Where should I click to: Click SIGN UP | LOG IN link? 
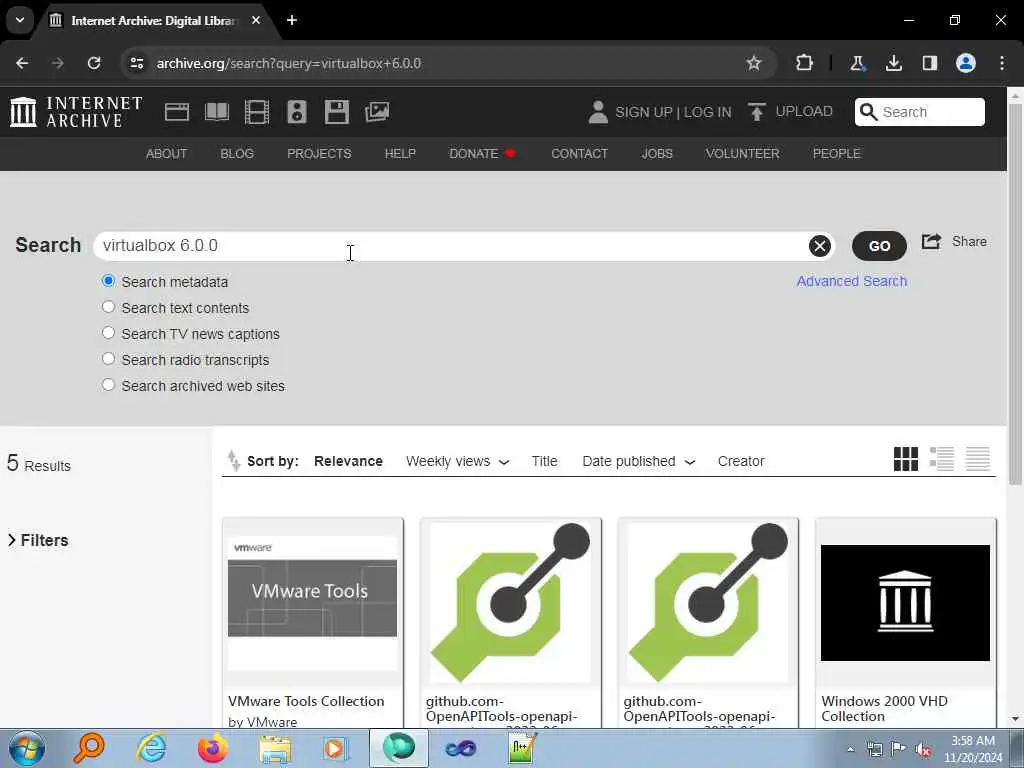click(x=673, y=112)
